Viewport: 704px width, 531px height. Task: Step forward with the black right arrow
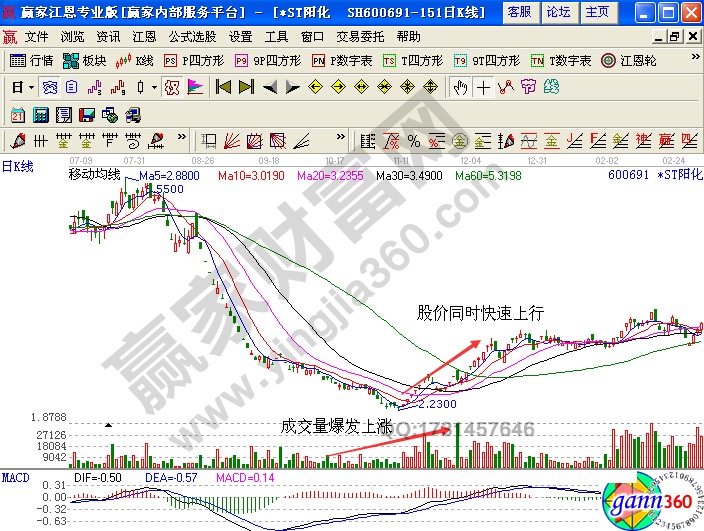point(292,87)
